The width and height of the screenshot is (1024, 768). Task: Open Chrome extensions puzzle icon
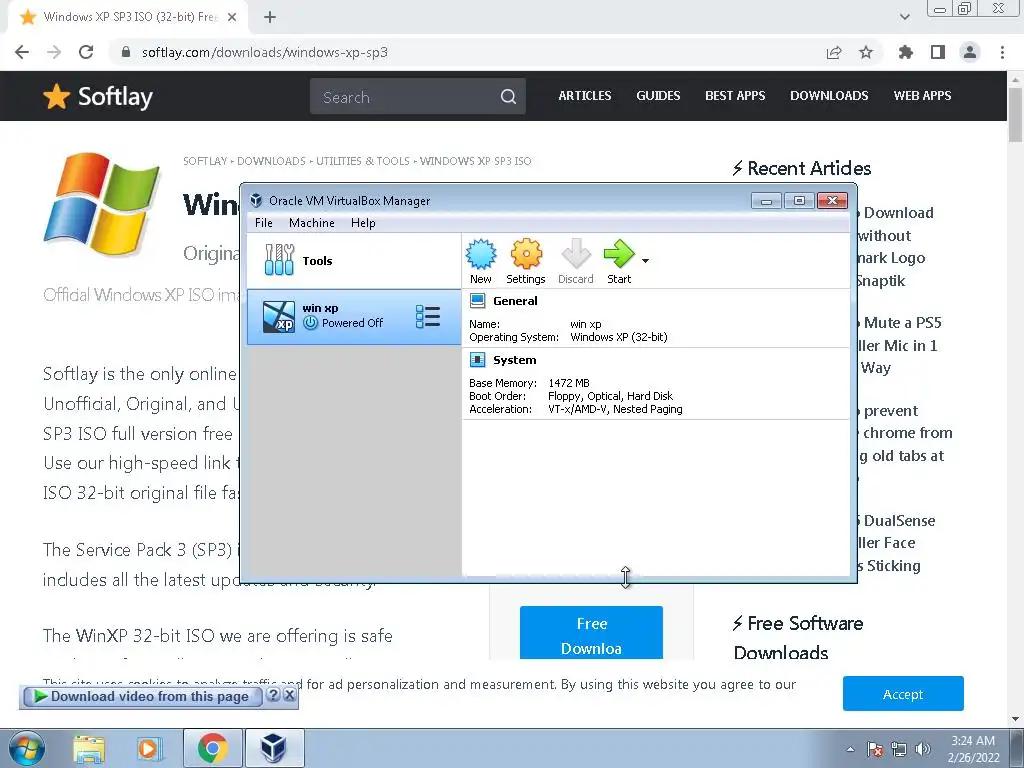(906, 52)
